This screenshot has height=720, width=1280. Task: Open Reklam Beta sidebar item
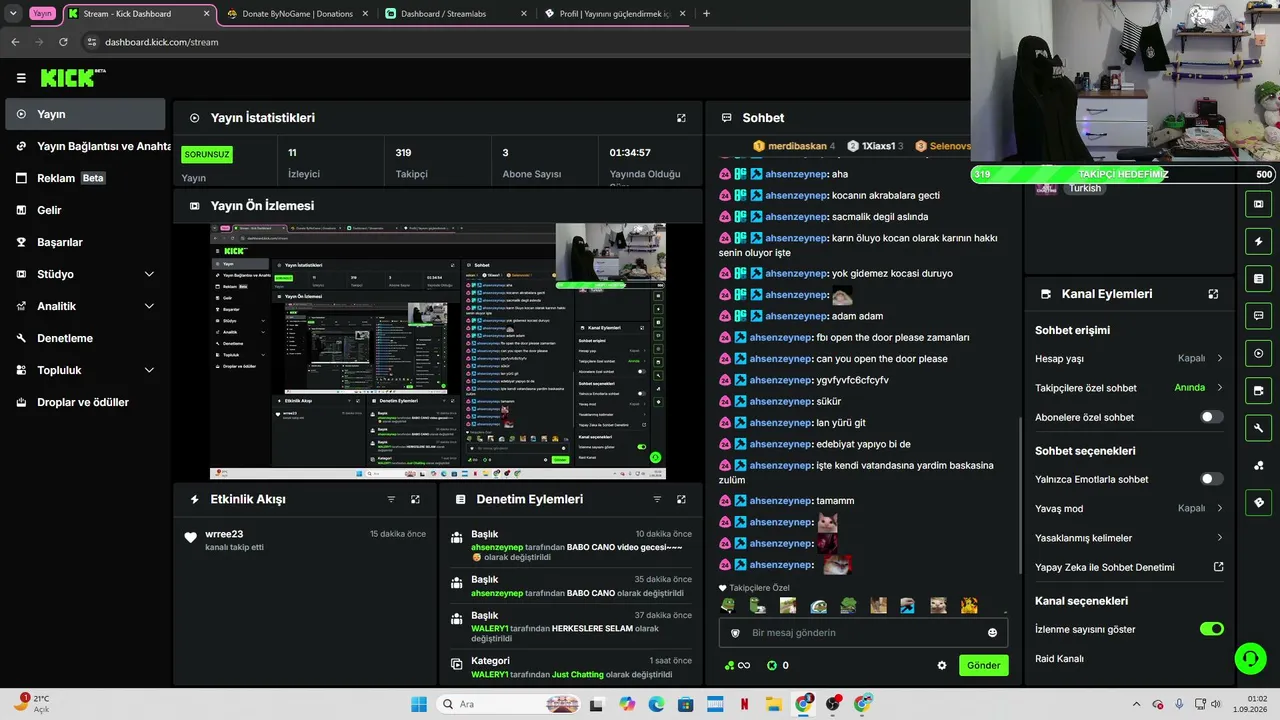click(x=86, y=178)
